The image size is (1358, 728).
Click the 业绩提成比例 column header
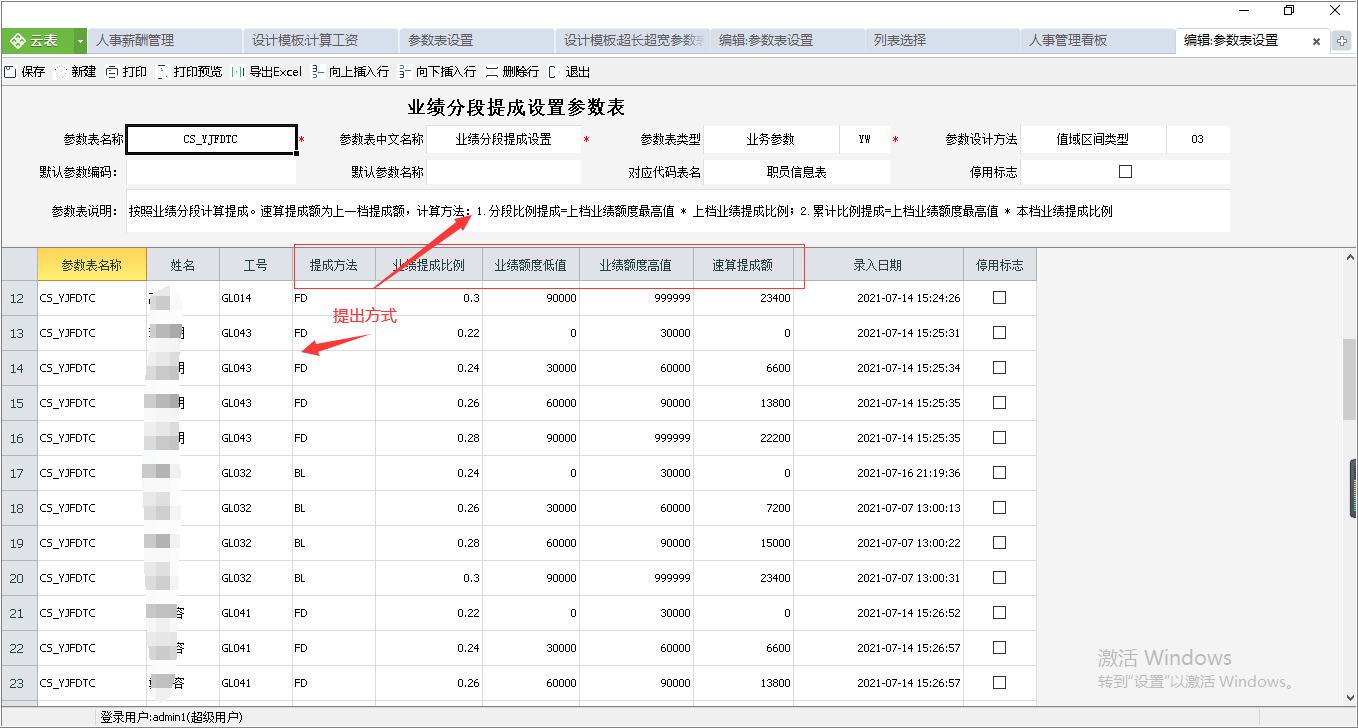(429, 265)
